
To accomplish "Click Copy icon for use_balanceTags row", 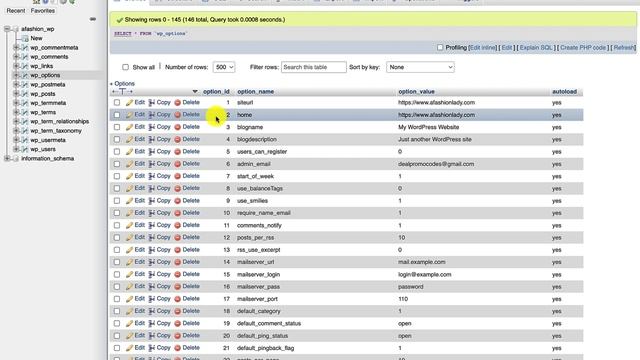I will tap(151, 188).
